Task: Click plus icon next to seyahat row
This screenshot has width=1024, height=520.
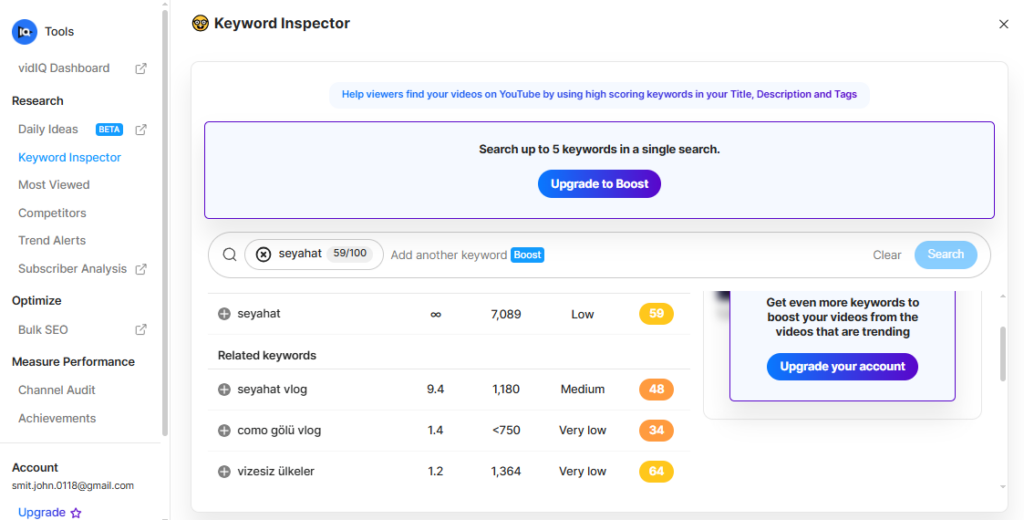Action: pyautogui.click(x=224, y=314)
